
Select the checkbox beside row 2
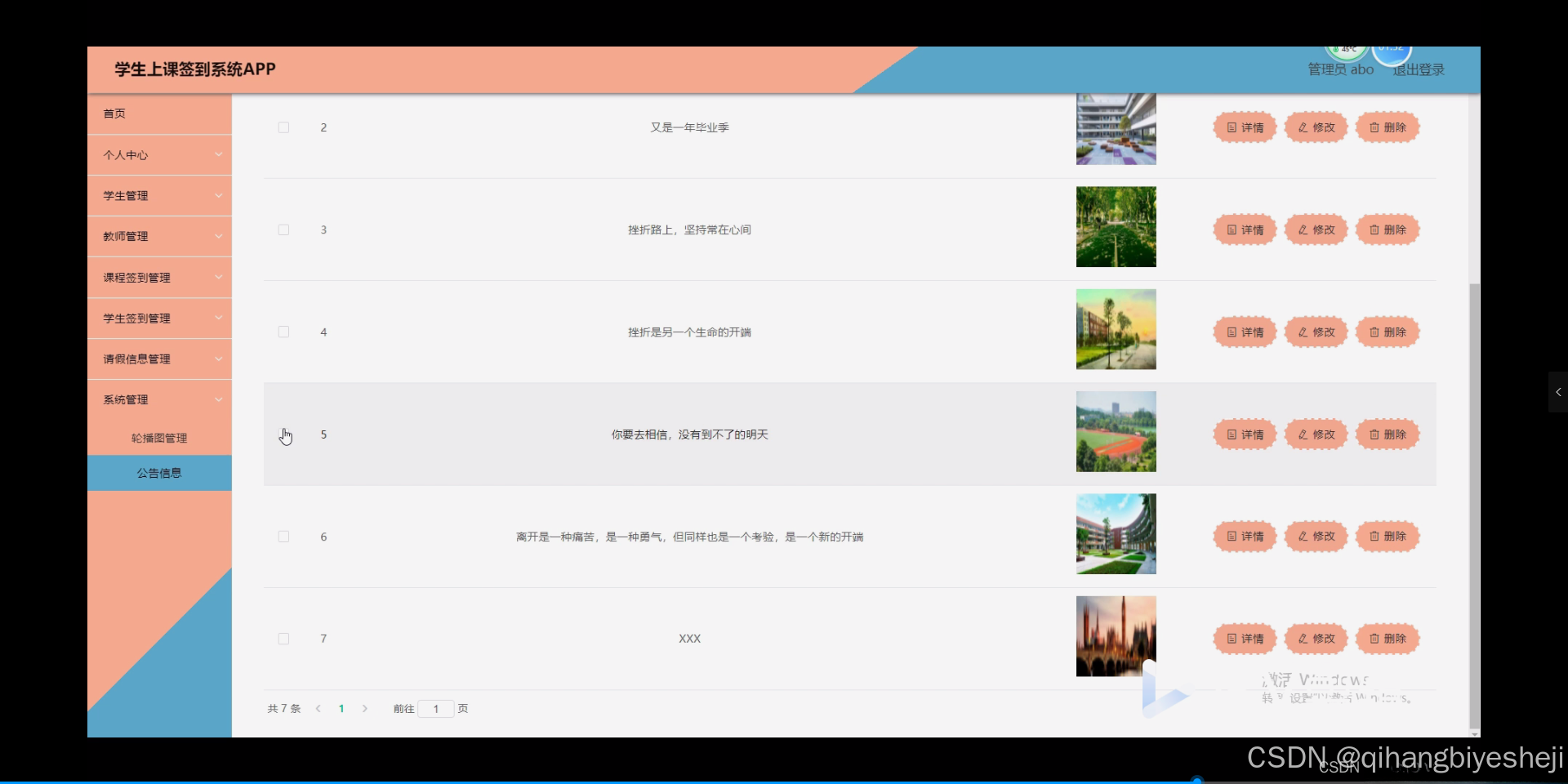click(283, 127)
